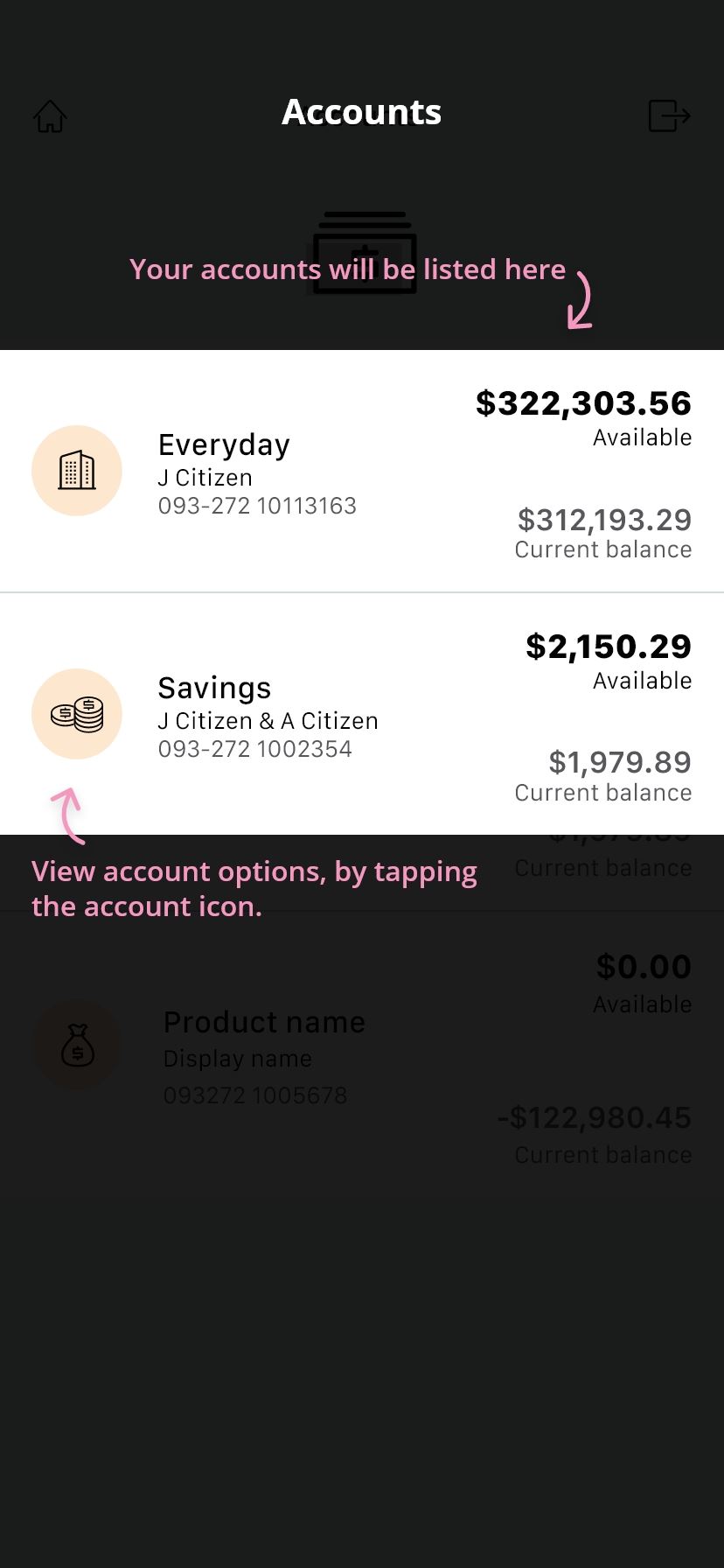The height and width of the screenshot is (1568, 724).
Task: Tap the pink arrow pointing to the Savings icon
Action: coord(68,815)
